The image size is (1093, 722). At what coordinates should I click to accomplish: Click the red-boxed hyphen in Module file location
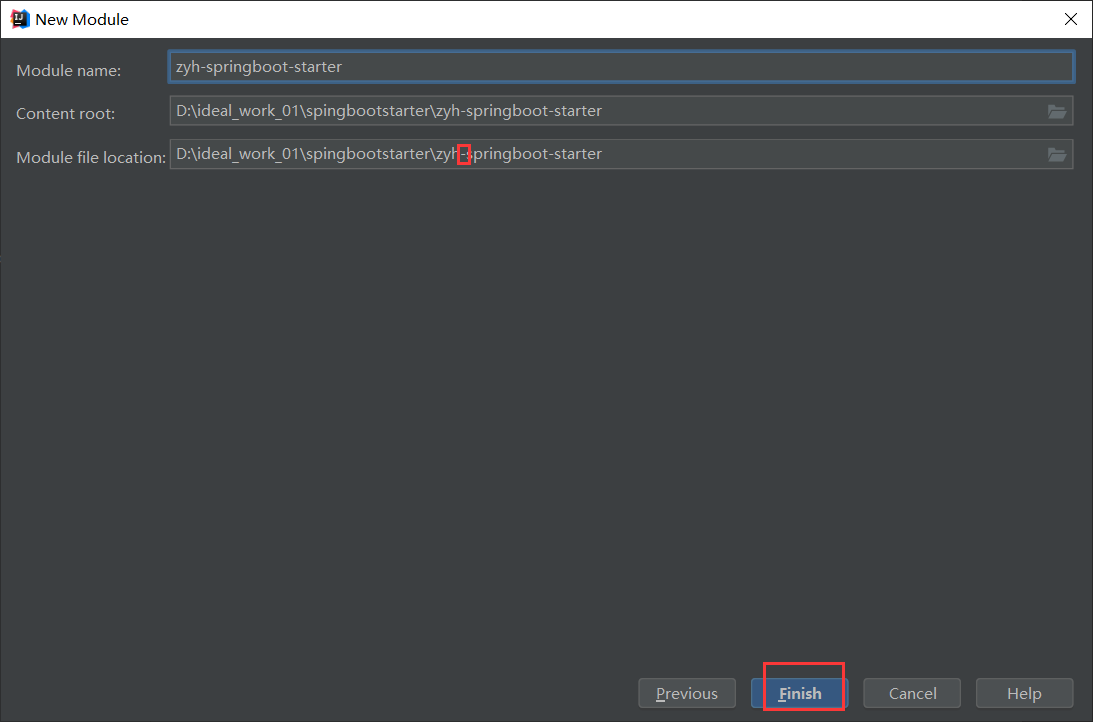pyautogui.click(x=463, y=154)
